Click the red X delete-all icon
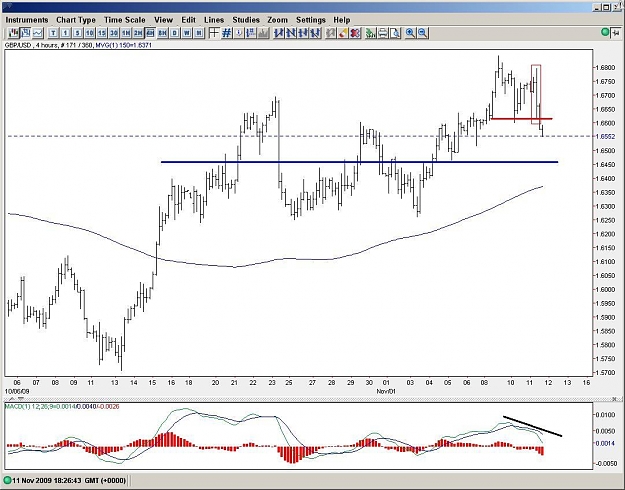The image size is (625, 490). pyautogui.click(x=354, y=33)
